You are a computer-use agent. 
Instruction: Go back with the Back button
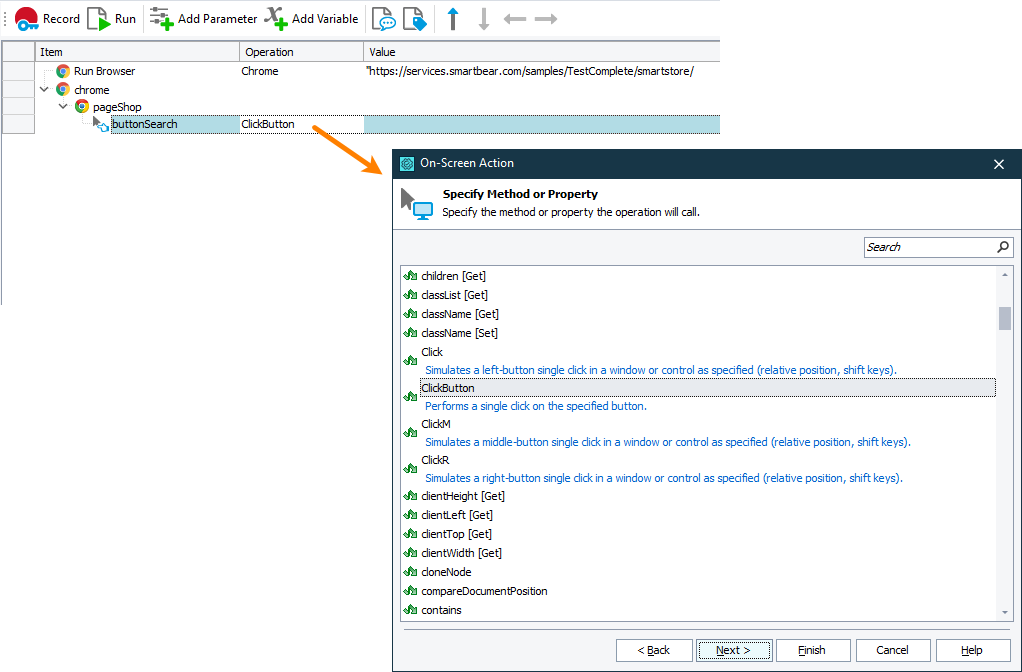point(654,650)
